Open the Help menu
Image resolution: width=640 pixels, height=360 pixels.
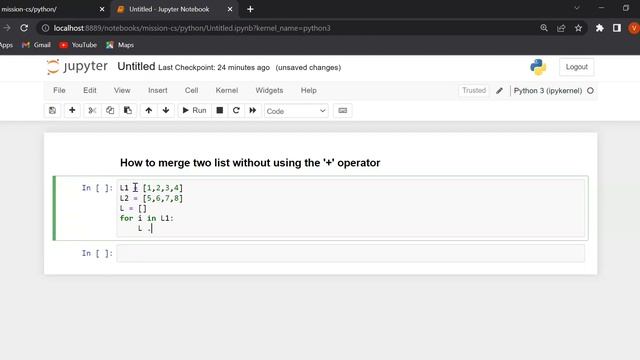[x=309, y=90]
